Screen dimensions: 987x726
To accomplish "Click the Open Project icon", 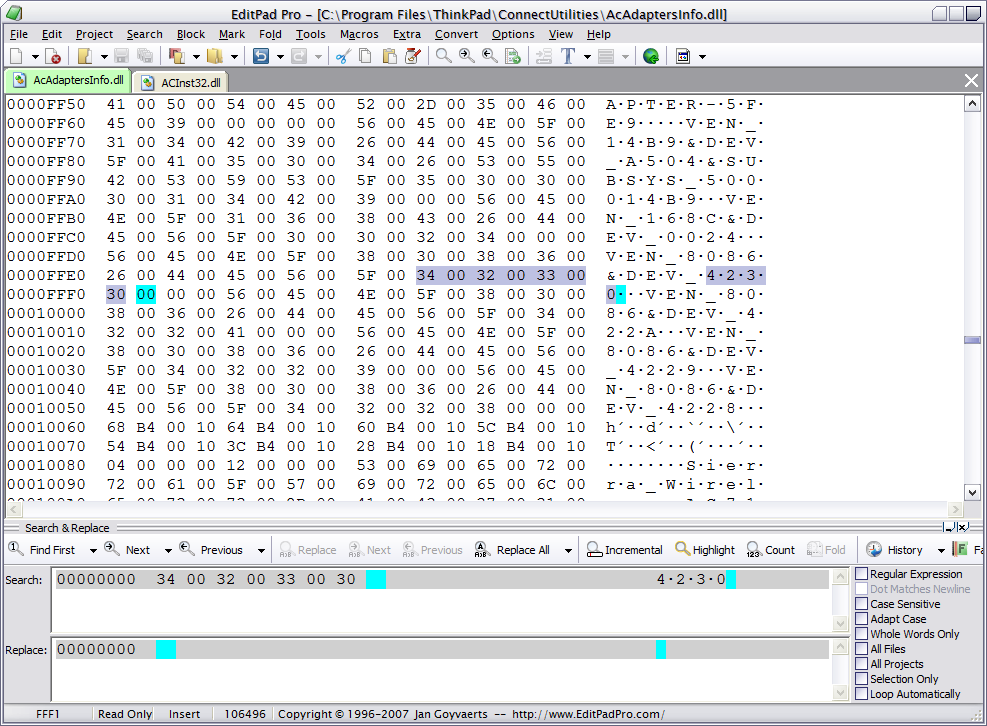I will pos(177,57).
